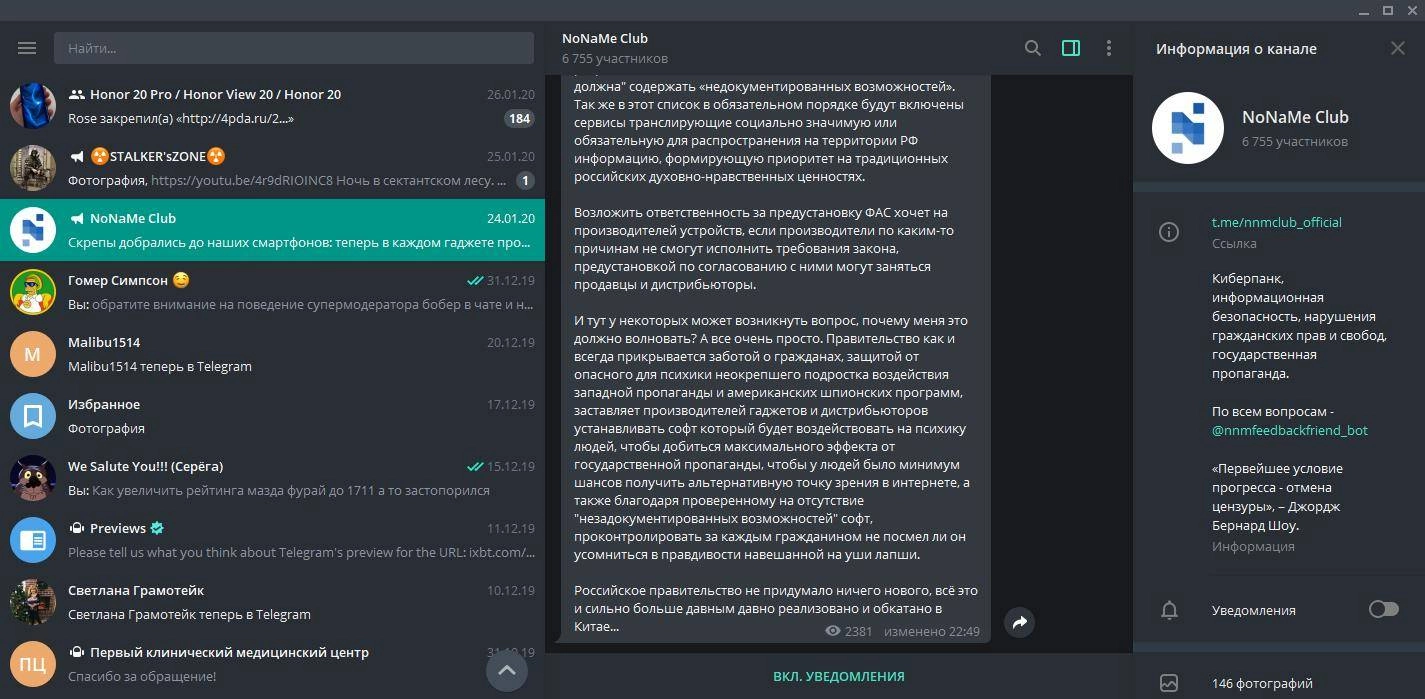Click the unread badge on STALKER'sZONE
This screenshot has height=699, width=1425.
525,181
